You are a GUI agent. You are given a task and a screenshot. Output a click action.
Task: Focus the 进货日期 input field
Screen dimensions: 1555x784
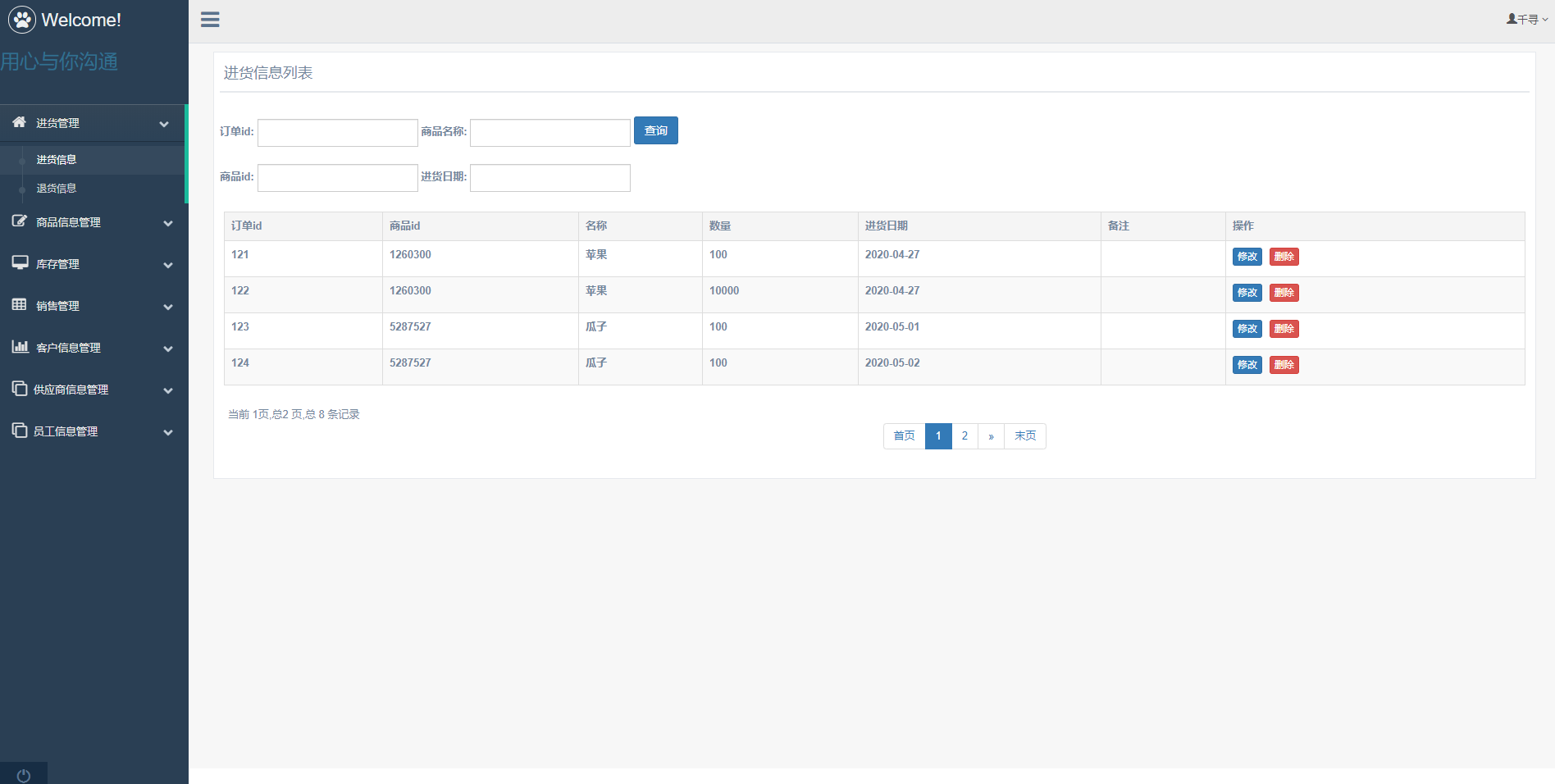pos(550,178)
